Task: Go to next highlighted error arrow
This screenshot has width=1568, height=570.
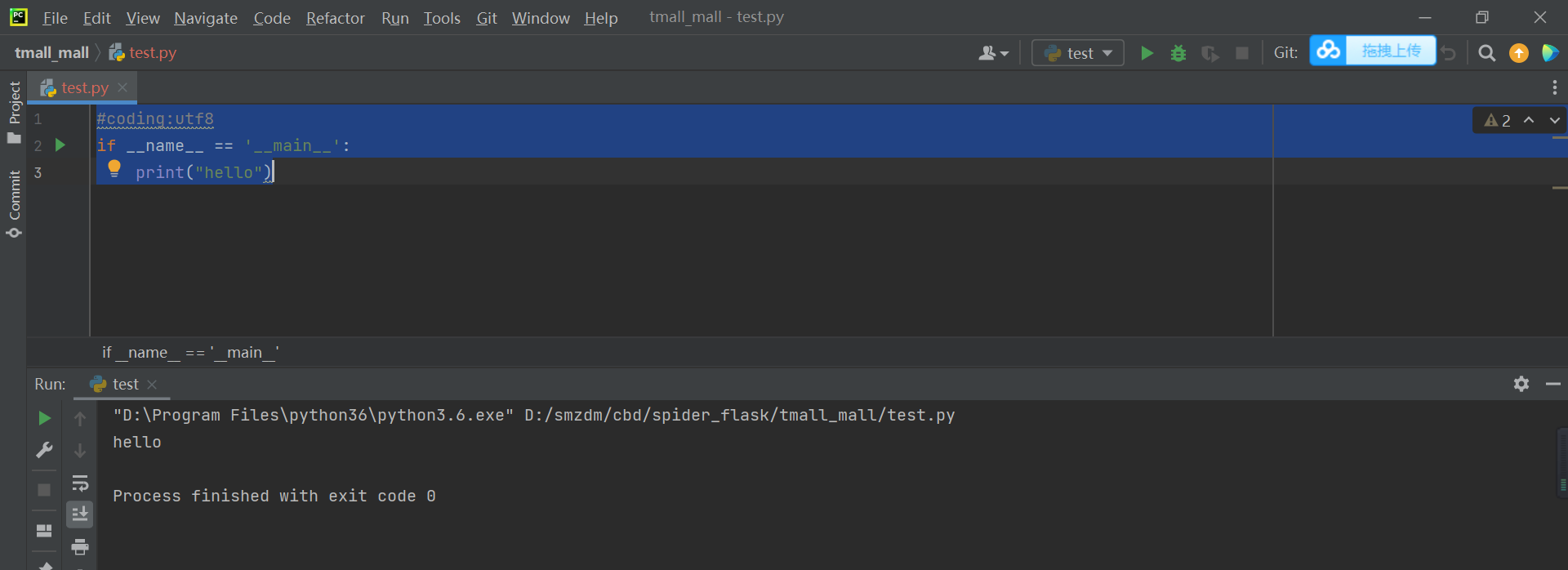Action: click(x=1554, y=120)
